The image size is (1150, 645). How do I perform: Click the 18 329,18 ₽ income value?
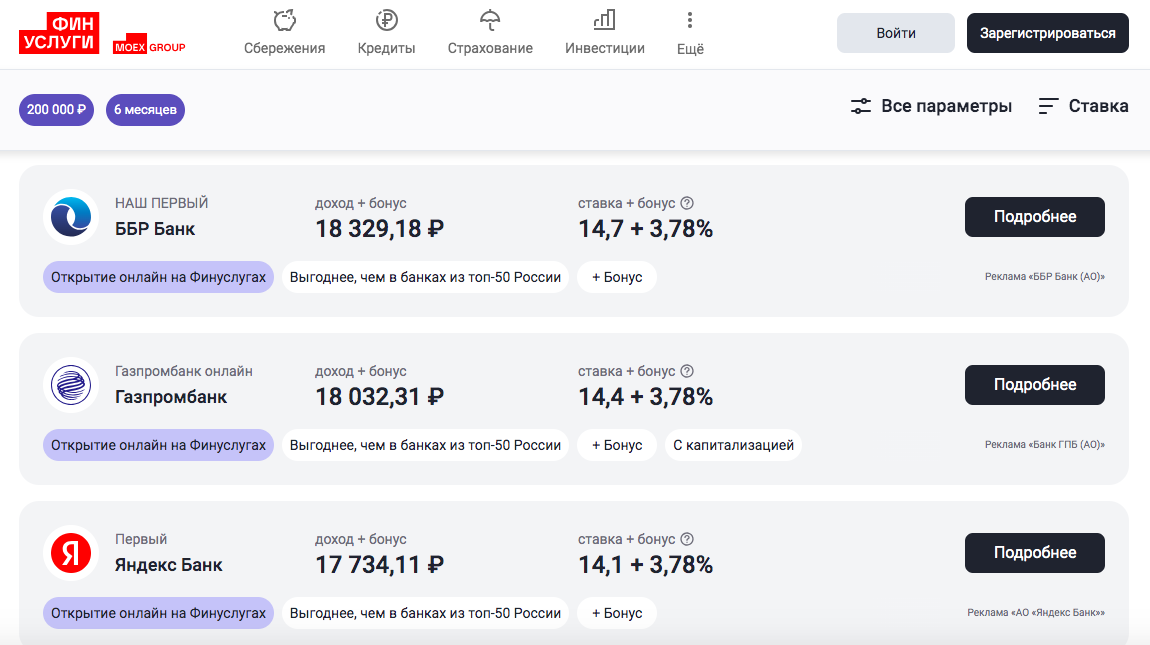(379, 229)
